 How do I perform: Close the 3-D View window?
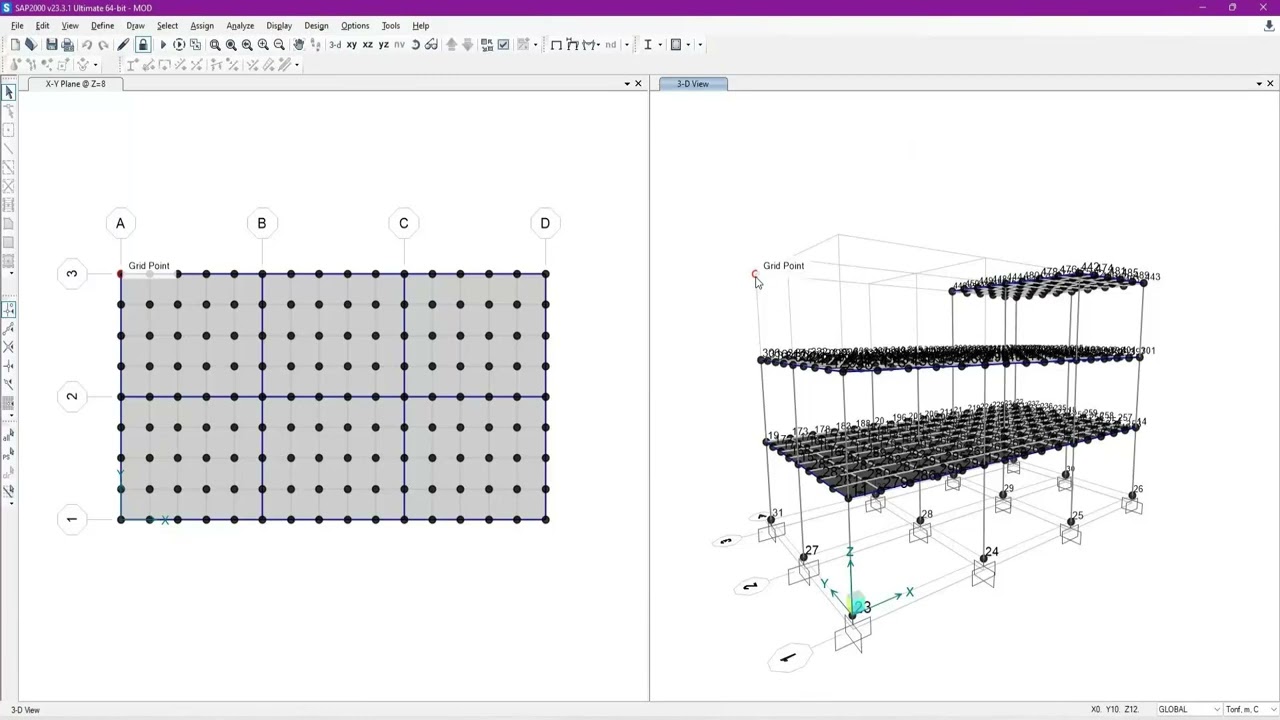[1270, 84]
